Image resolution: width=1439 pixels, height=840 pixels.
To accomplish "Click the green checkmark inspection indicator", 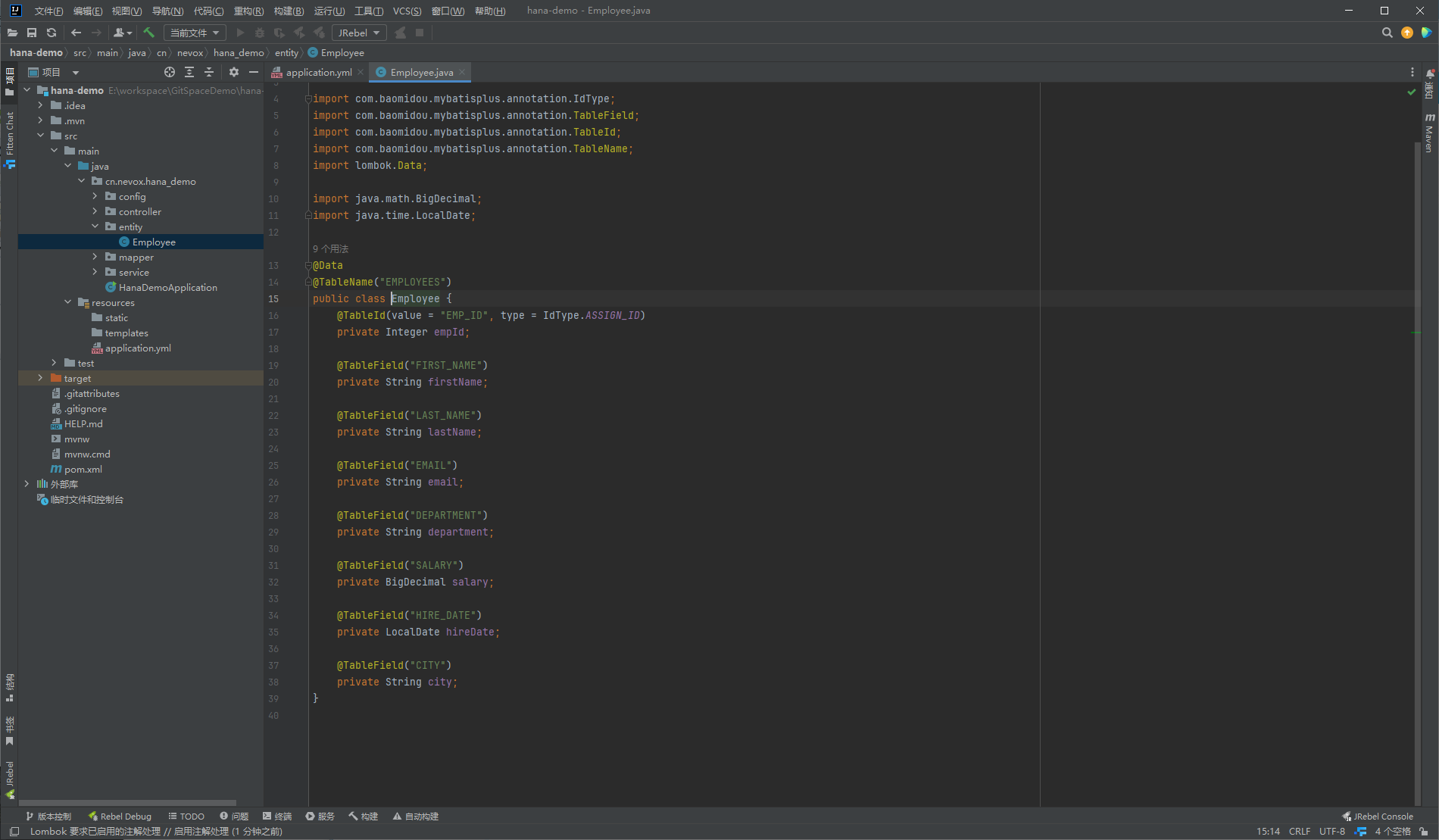I will 1412,92.
